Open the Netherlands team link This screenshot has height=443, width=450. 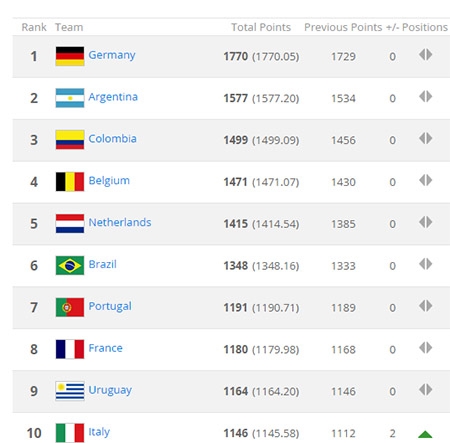(120, 222)
